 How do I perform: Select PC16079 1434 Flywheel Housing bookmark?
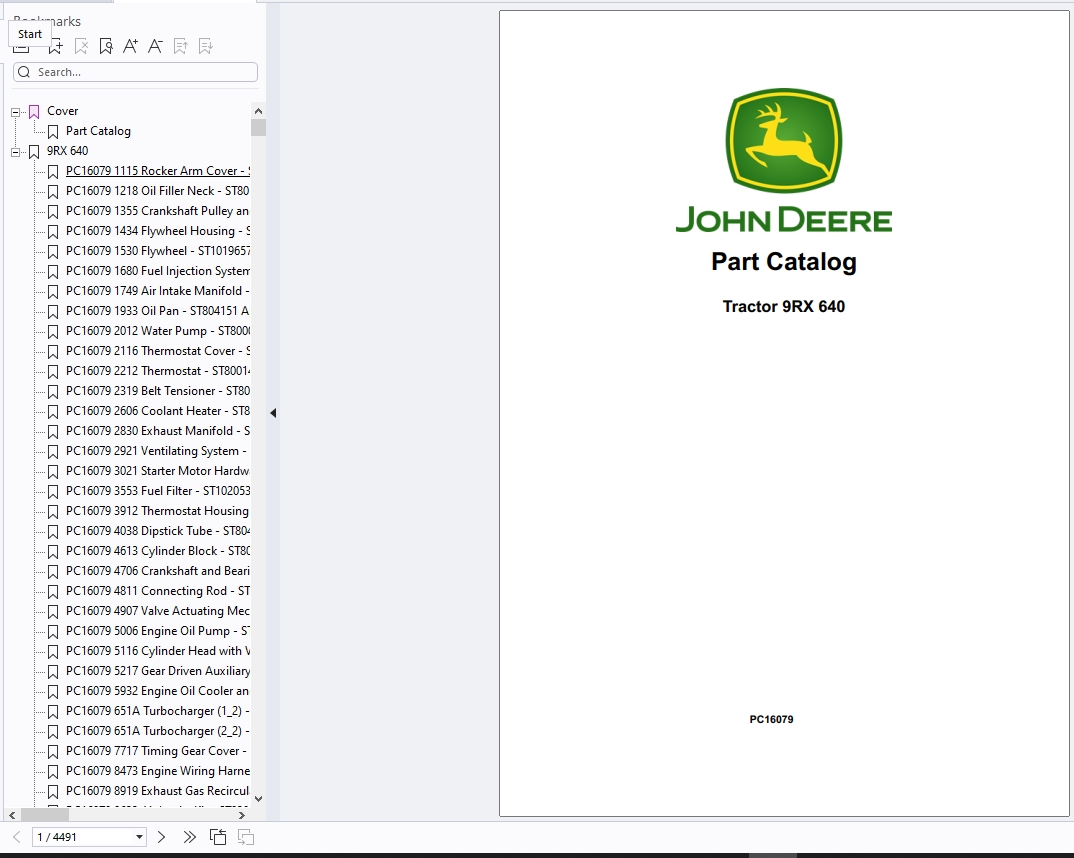tap(158, 231)
